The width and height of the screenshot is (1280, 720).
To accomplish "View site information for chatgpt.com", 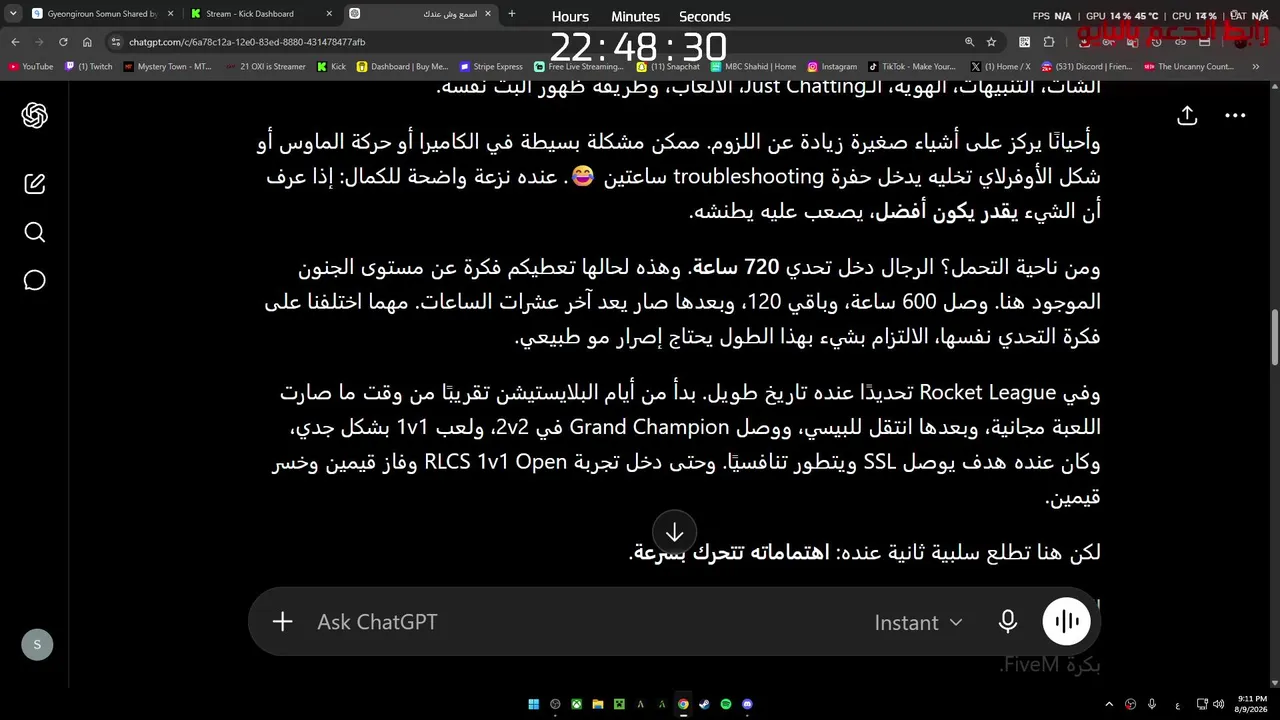I will [x=116, y=42].
